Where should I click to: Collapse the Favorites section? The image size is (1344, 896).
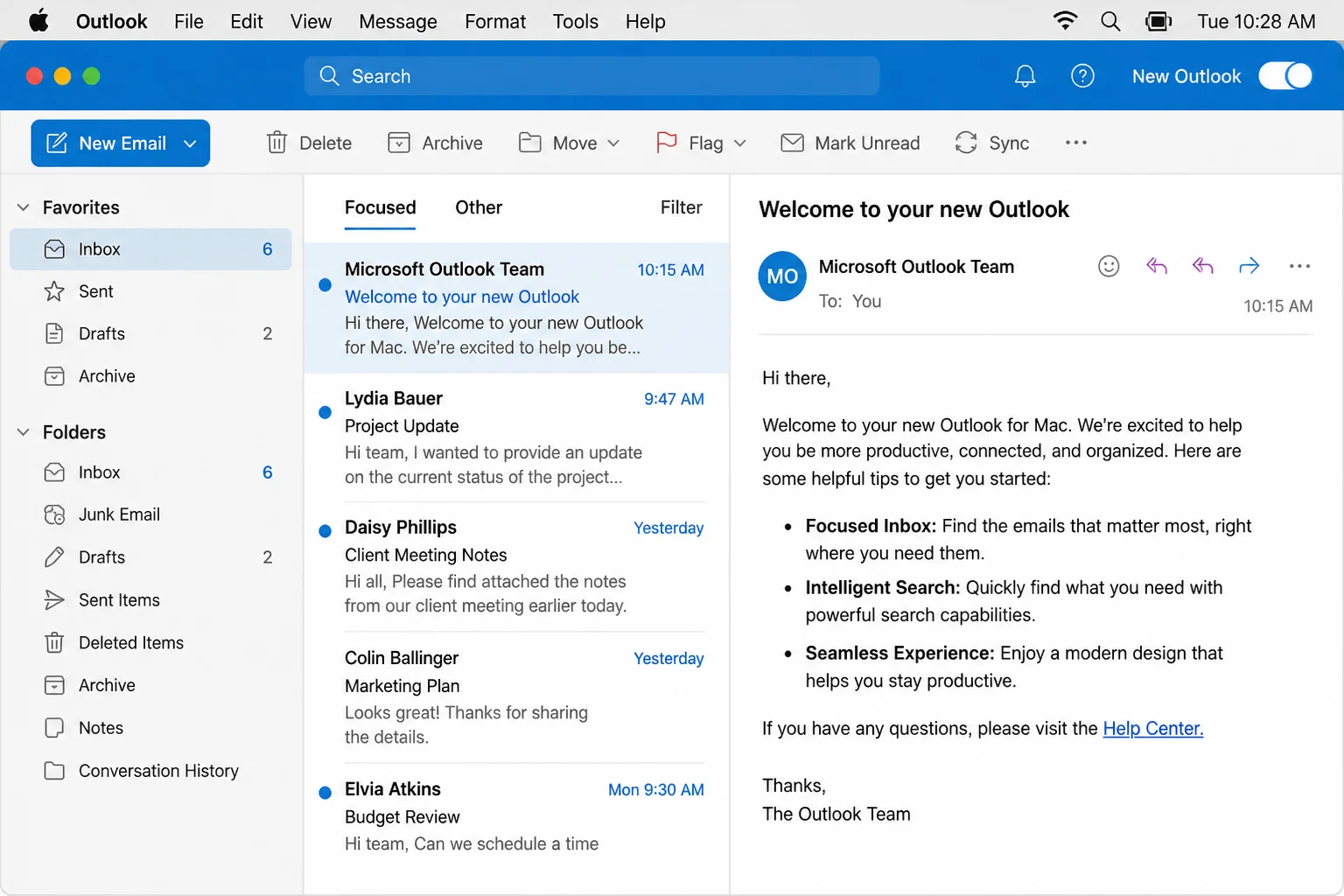(x=24, y=207)
